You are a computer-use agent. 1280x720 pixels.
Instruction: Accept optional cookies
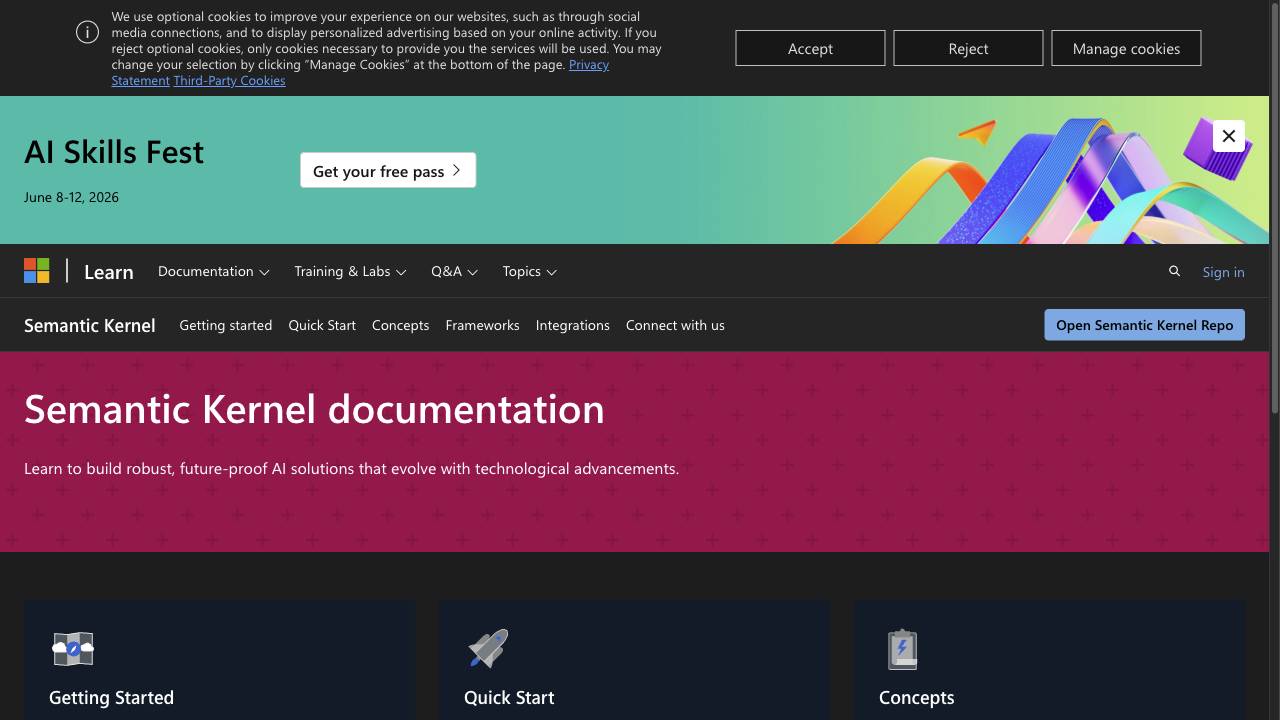pos(810,48)
